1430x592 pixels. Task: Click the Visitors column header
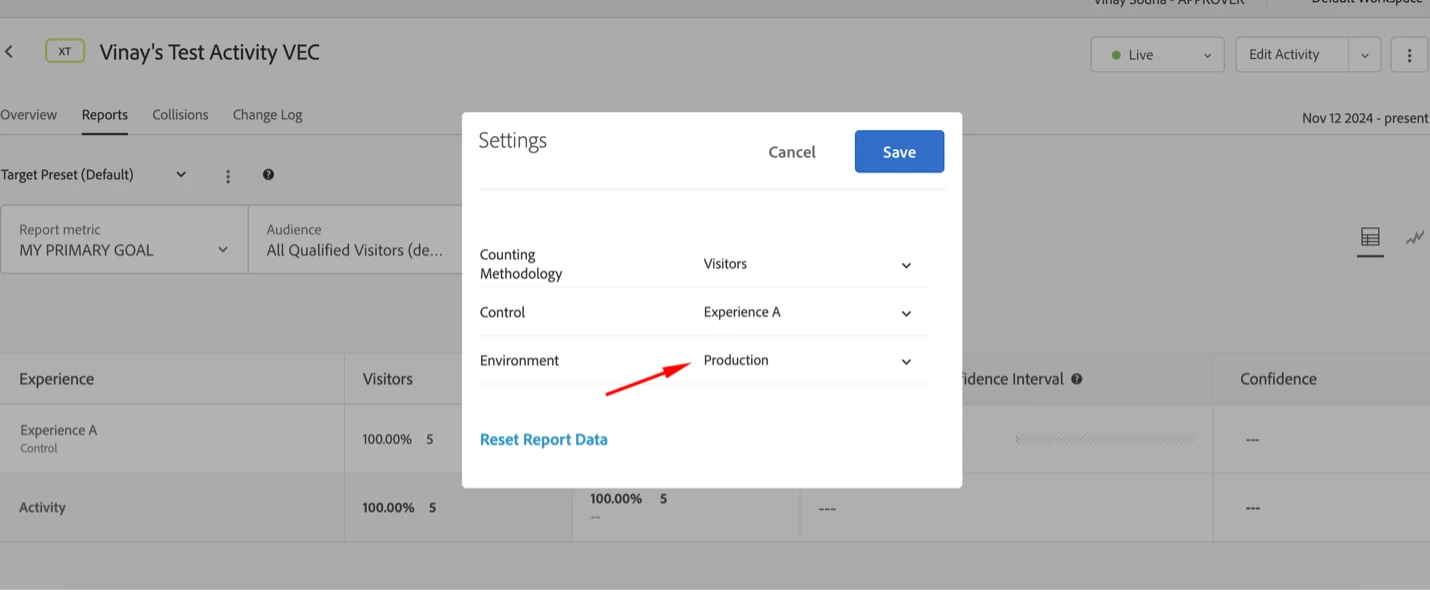pyautogui.click(x=388, y=379)
